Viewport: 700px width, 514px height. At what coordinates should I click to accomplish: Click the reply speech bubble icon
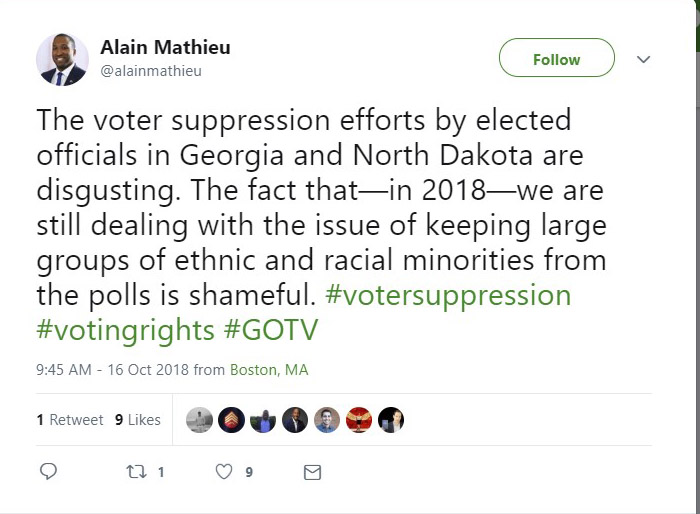pos(48,471)
